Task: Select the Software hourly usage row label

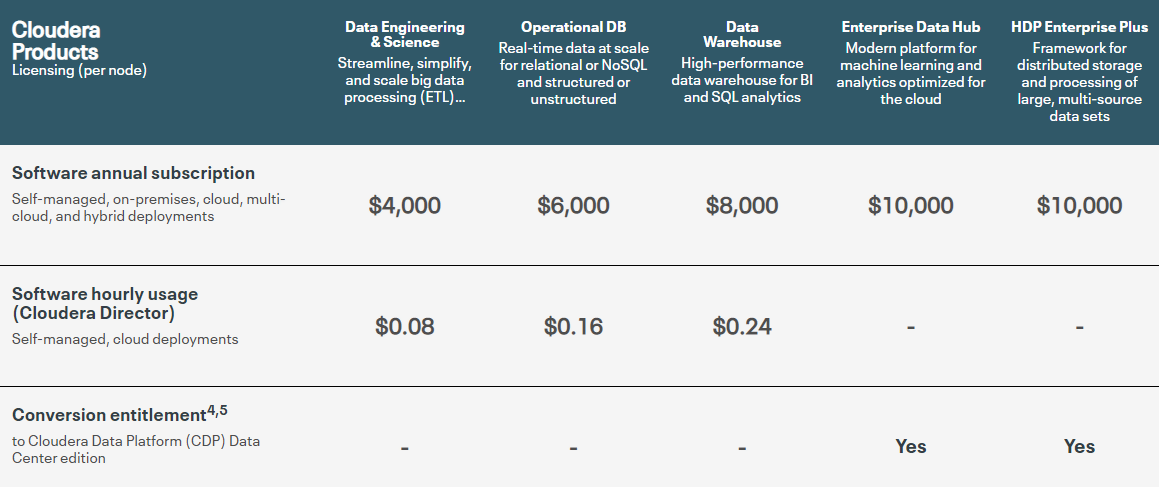Action: [105, 303]
